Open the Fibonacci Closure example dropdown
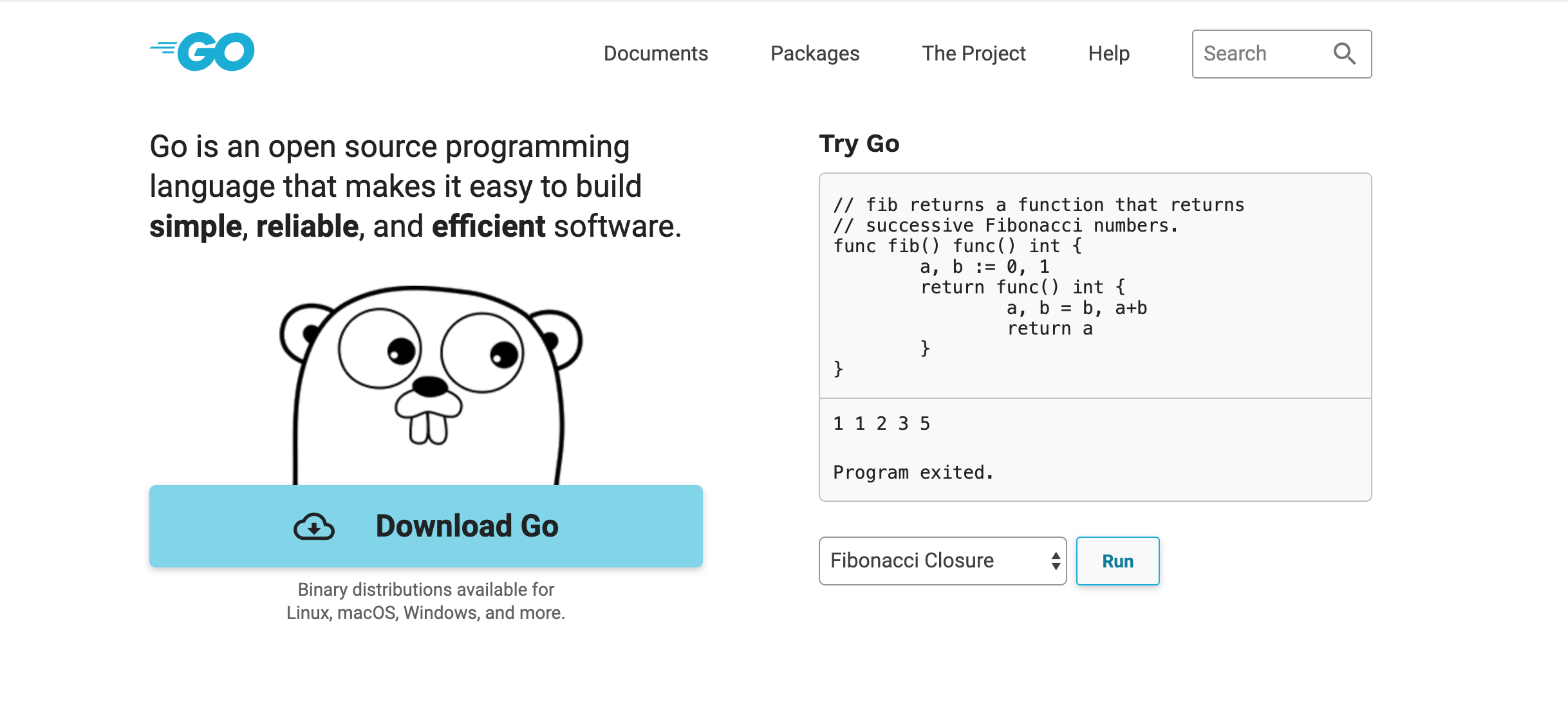 click(x=942, y=560)
